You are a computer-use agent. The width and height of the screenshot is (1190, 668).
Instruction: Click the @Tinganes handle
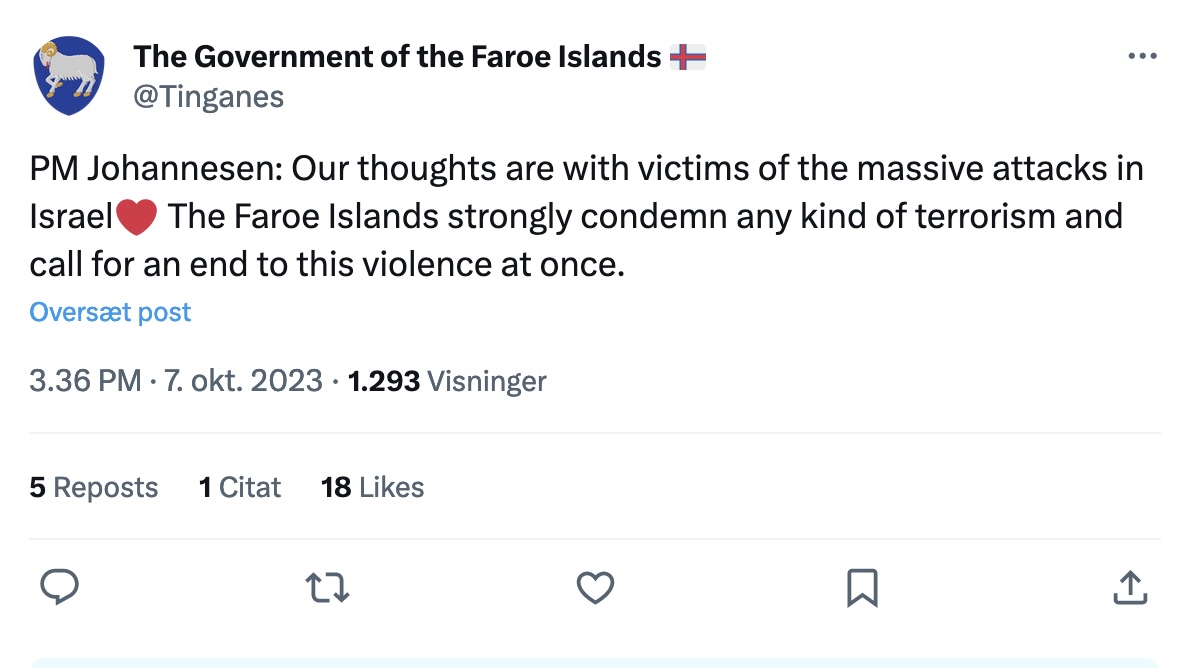pyautogui.click(x=209, y=97)
